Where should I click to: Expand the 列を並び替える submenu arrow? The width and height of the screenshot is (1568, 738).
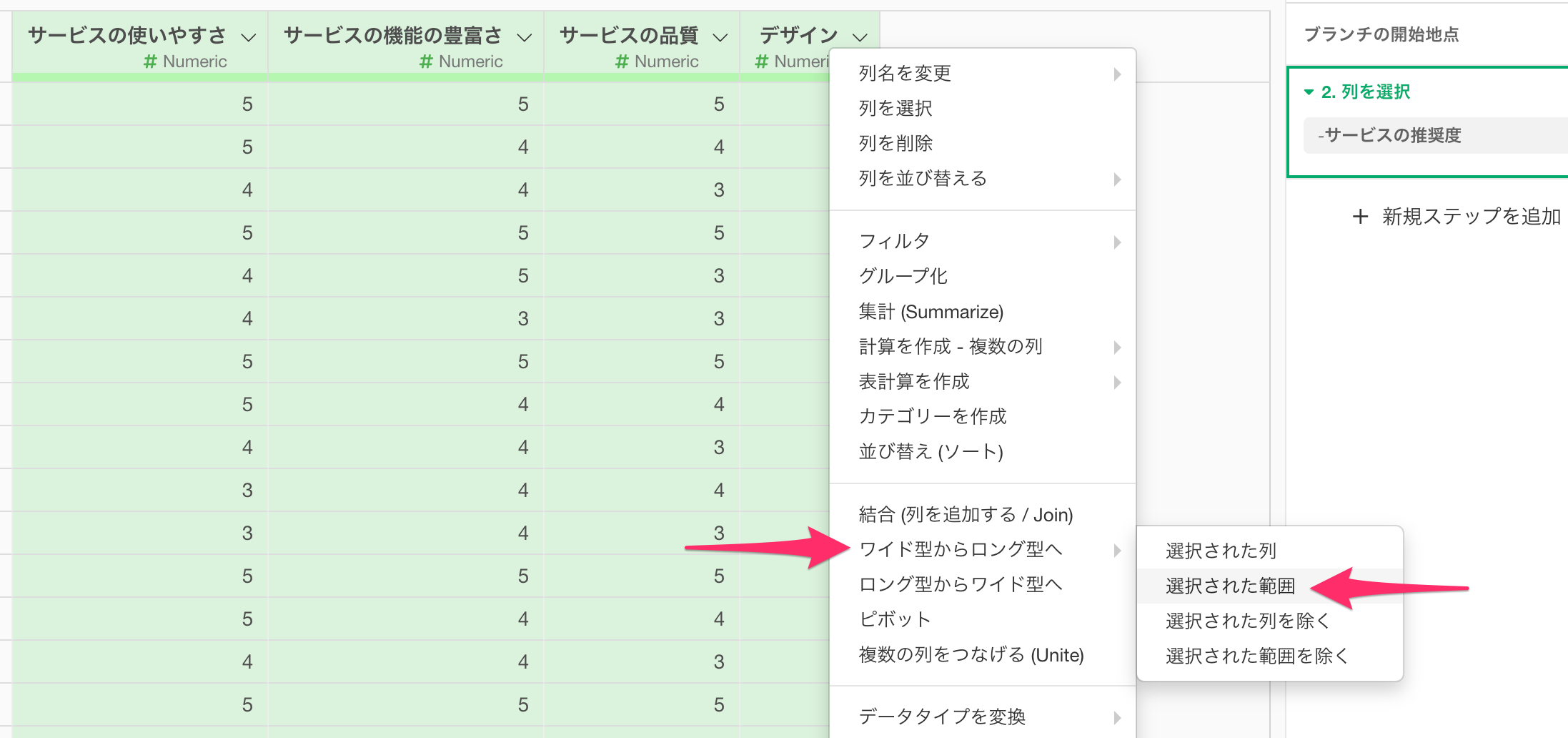click(1117, 179)
